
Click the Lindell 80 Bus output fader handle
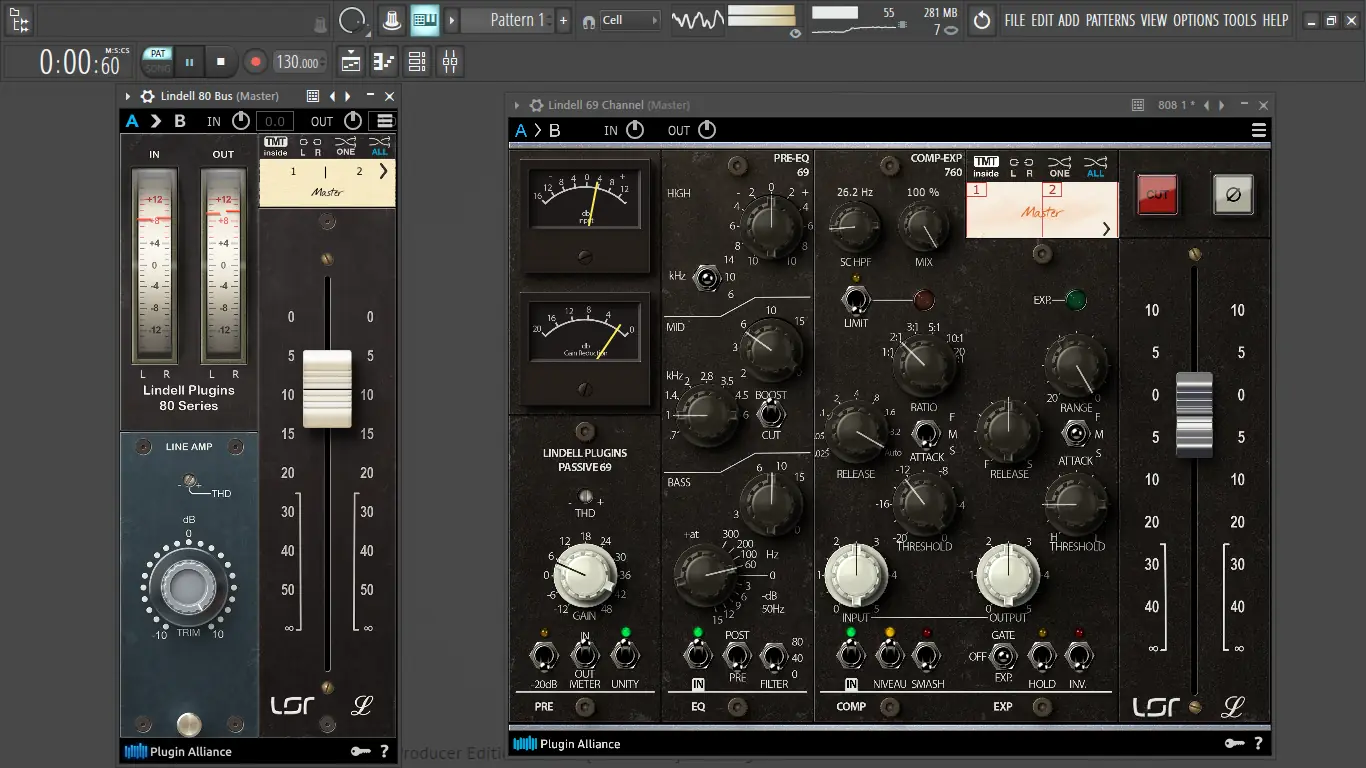[327, 388]
